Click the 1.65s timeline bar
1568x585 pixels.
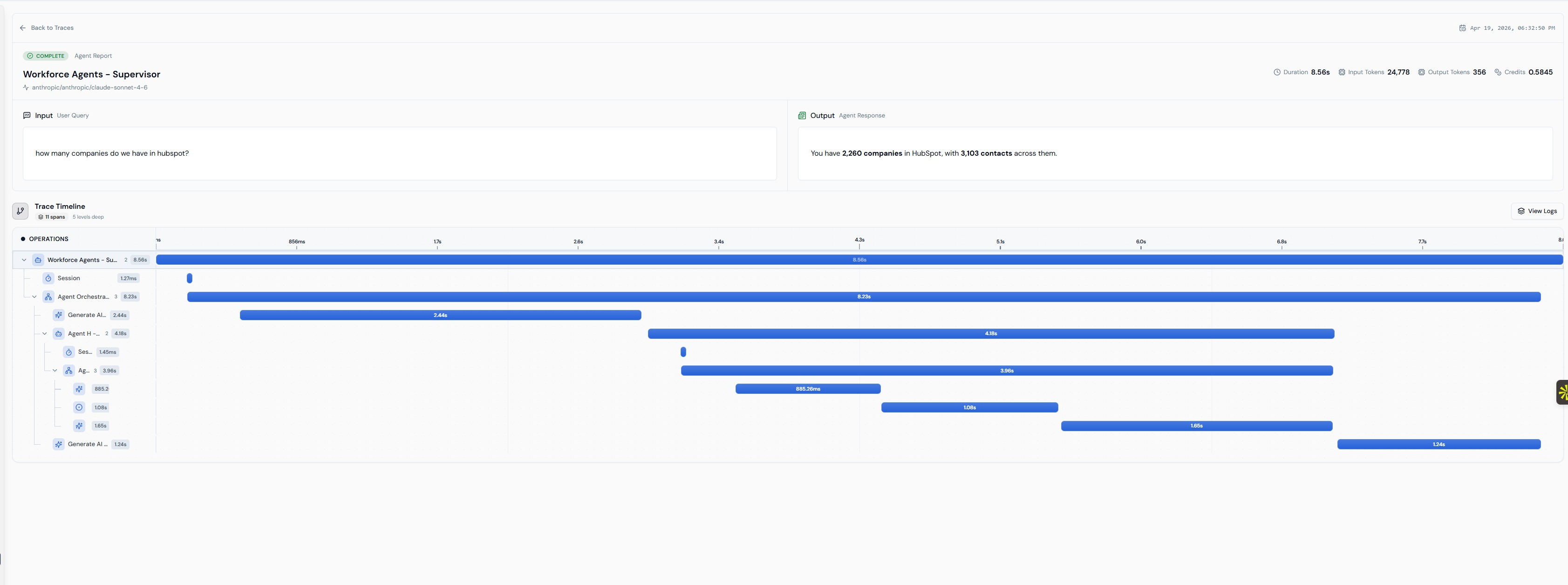click(x=1196, y=426)
